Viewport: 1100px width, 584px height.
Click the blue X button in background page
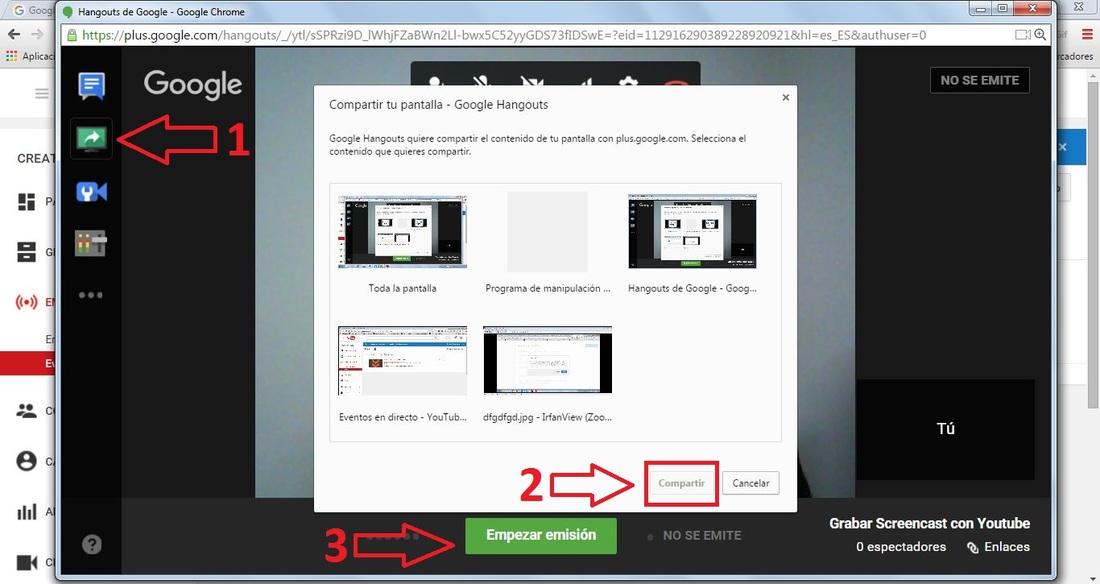(x=1062, y=147)
